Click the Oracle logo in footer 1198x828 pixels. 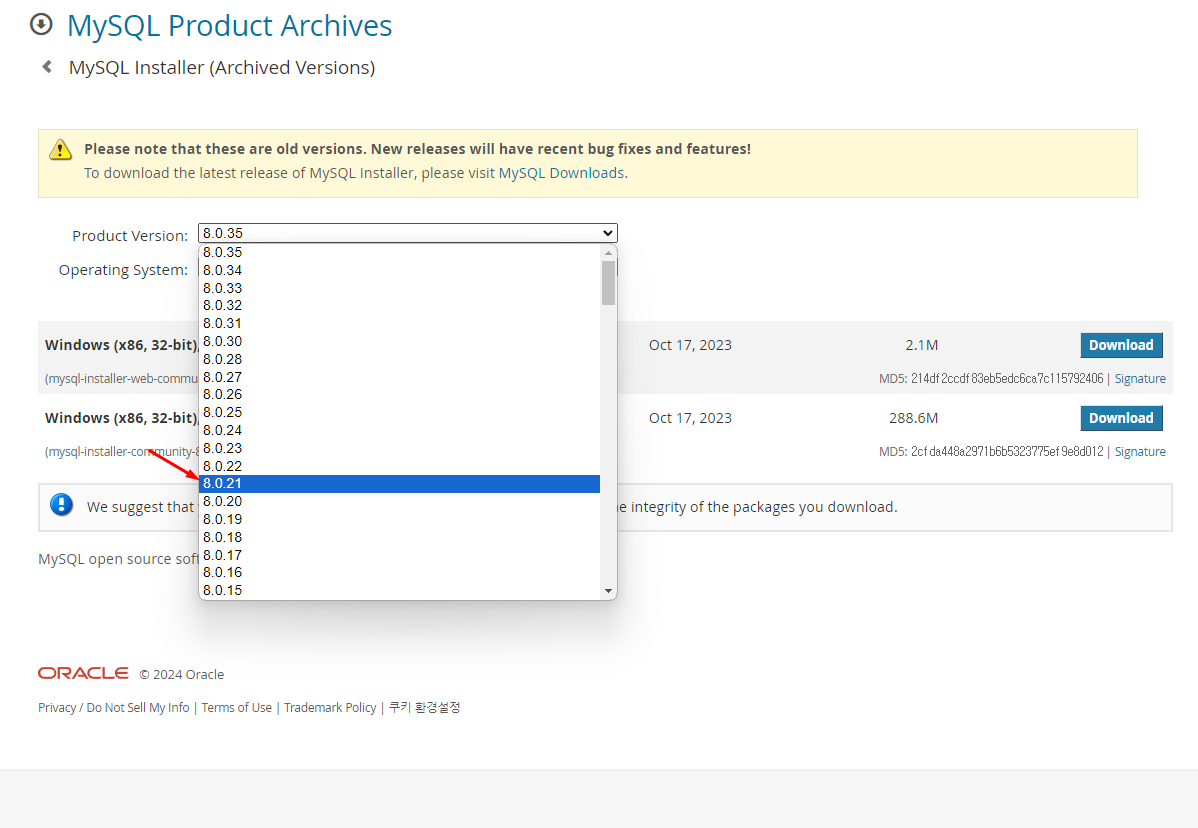point(83,673)
